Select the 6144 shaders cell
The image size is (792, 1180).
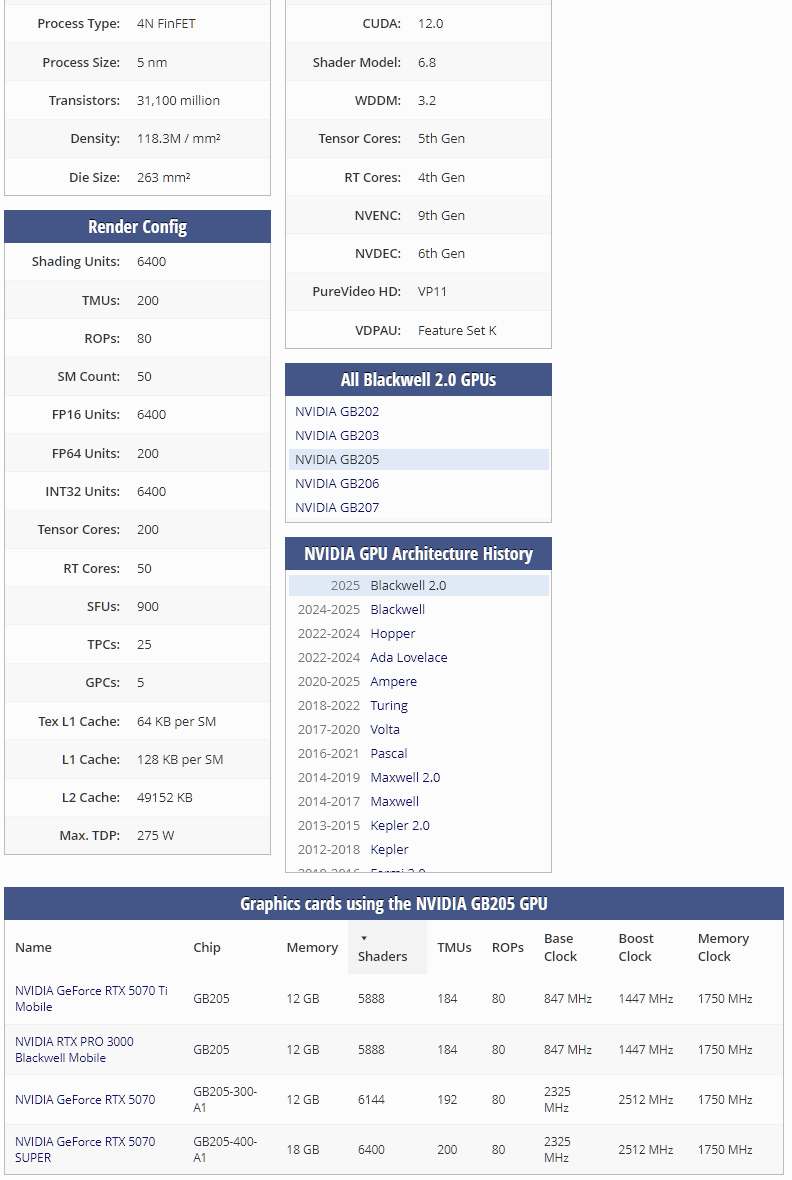(x=371, y=1100)
